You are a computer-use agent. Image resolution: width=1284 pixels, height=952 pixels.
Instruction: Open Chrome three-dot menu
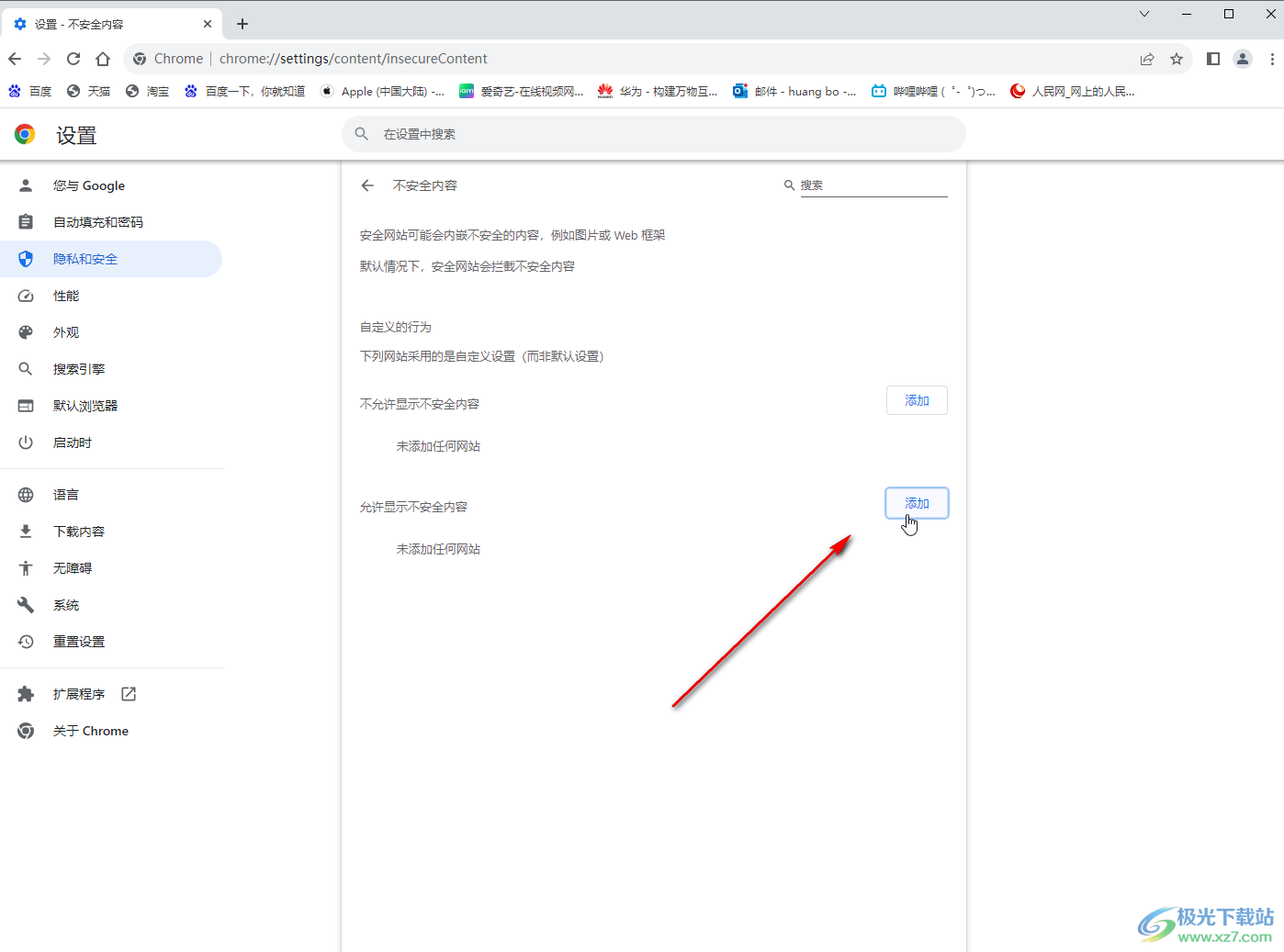point(1272,59)
